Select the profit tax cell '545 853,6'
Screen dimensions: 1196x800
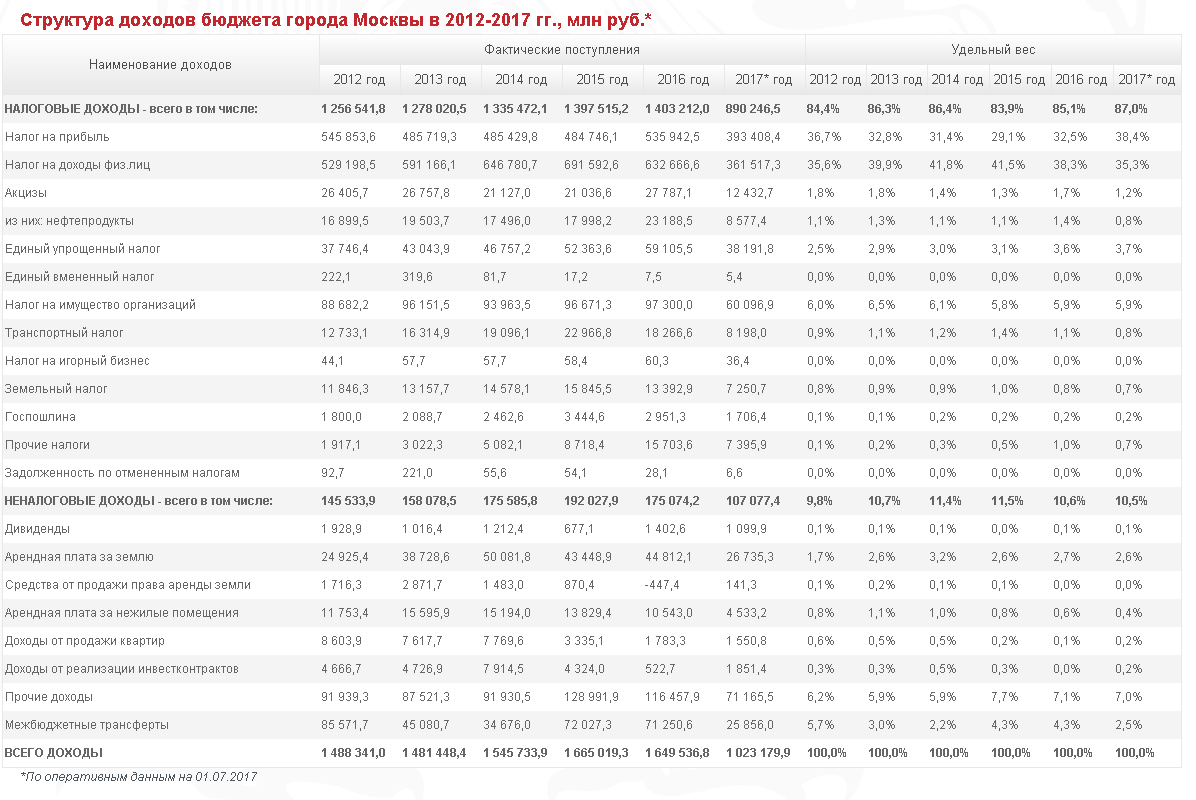click(x=349, y=137)
